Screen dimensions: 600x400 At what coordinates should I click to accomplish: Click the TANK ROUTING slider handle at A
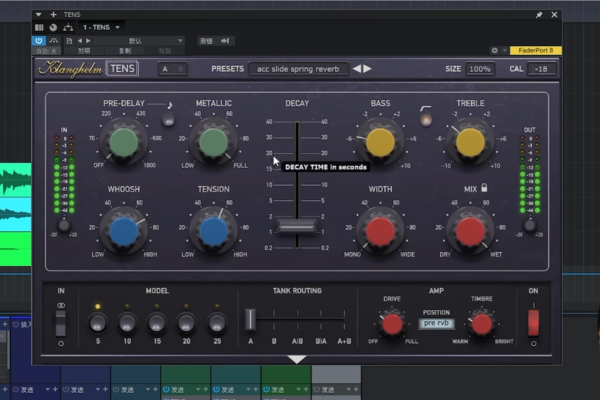250,319
